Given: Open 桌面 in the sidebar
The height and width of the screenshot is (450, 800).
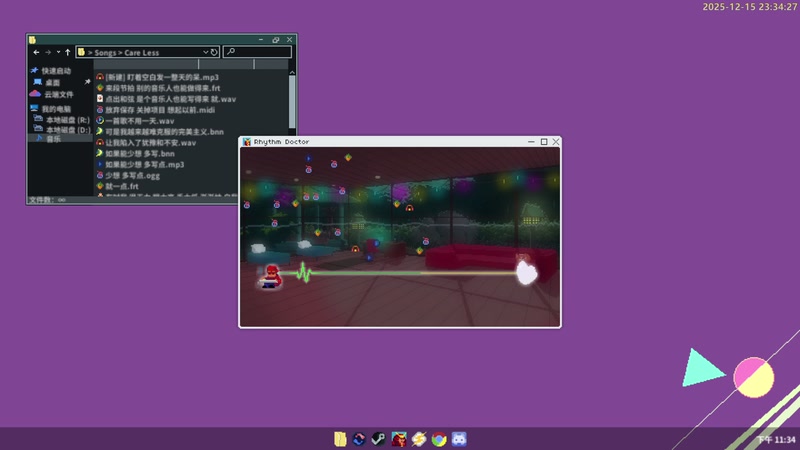Looking at the screenshot, I should coord(53,82).
